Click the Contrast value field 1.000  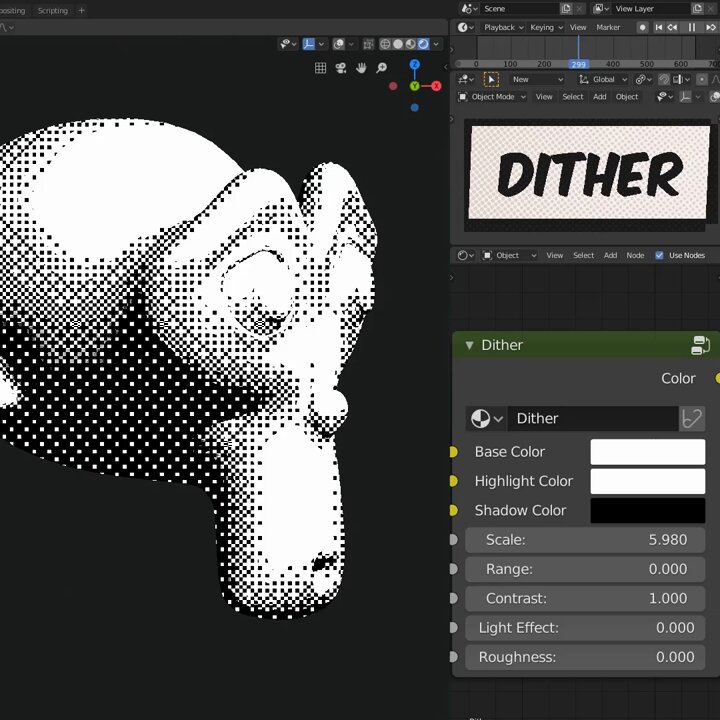point(585,598)
